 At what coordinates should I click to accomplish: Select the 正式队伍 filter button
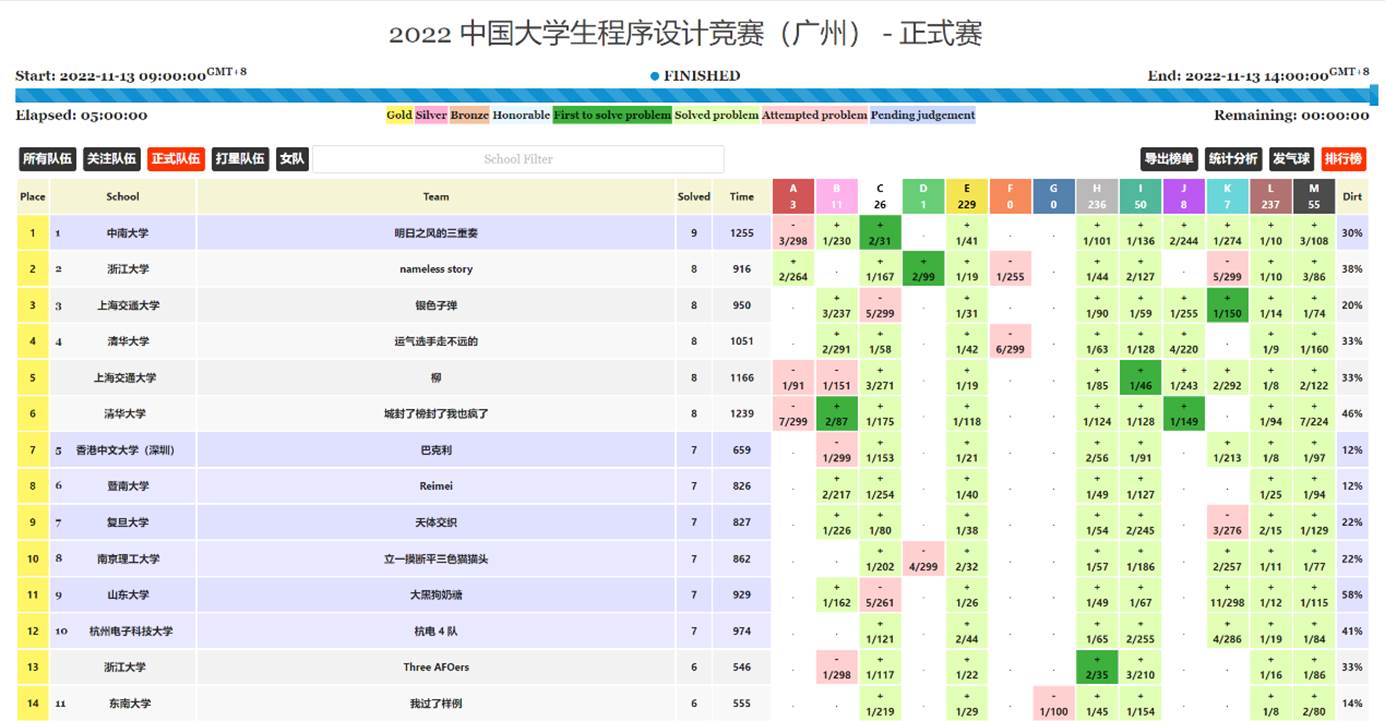(175, 159)
